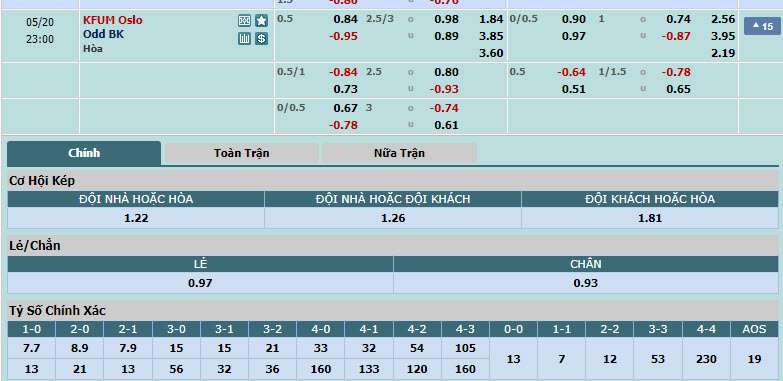Choose first-half away win odds 3.95
Screen dimensions: 783x381
coord(723,36)
